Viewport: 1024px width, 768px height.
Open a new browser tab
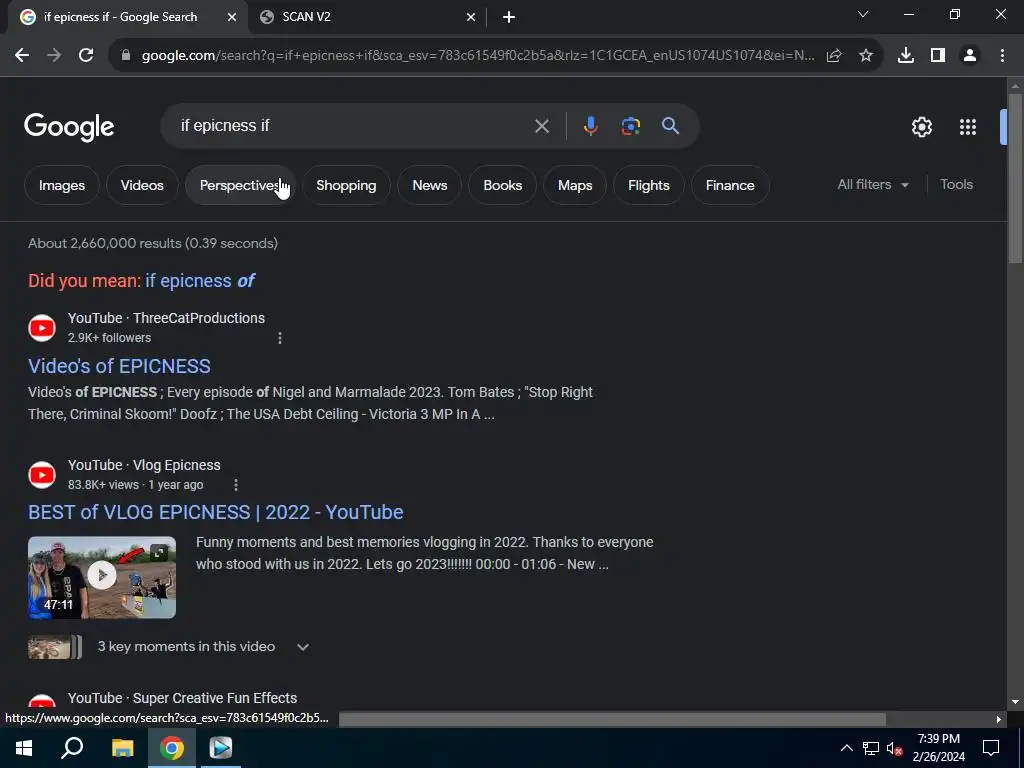pyautogui.click(x=509, y=18)
